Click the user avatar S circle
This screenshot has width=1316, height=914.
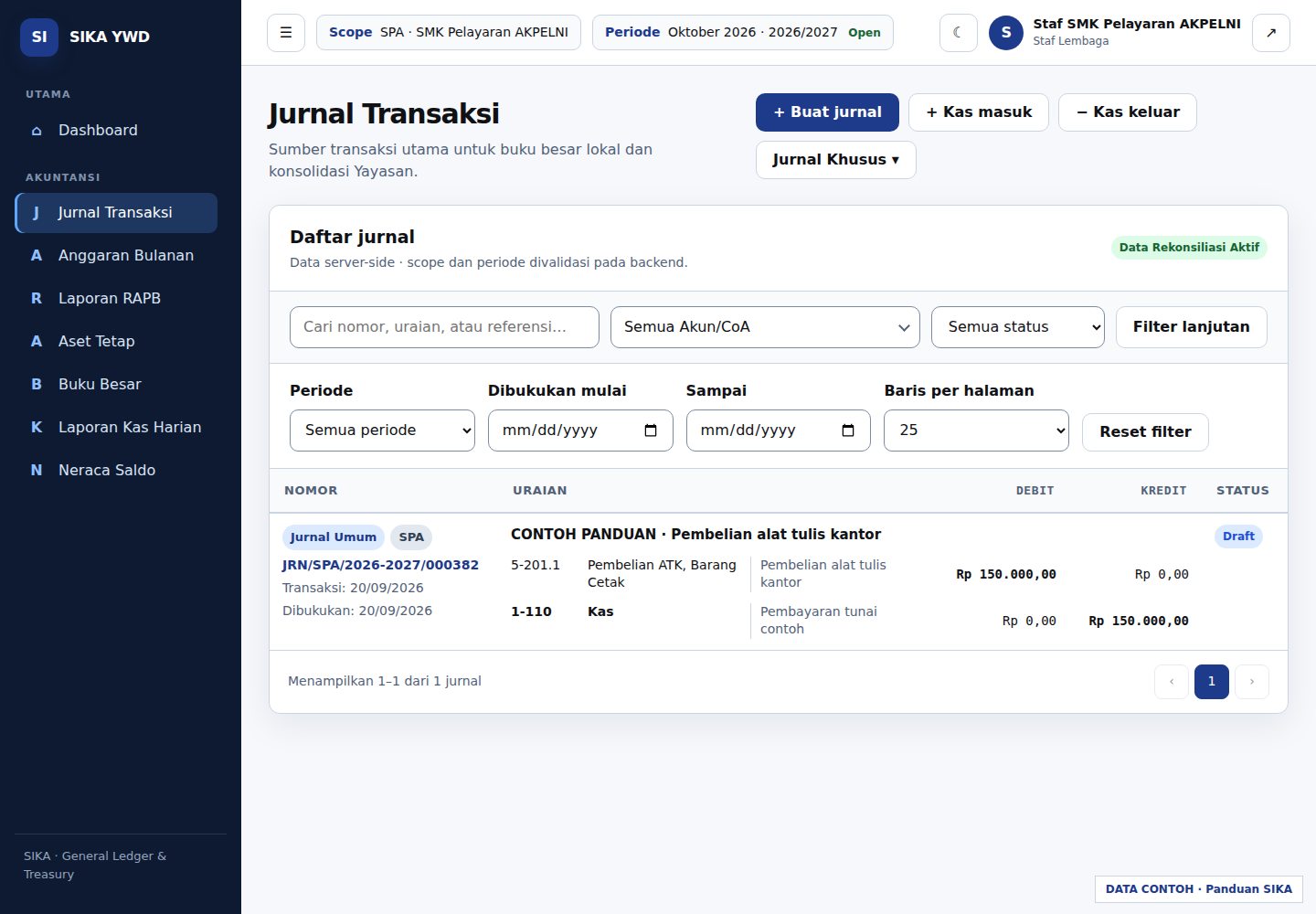(x=1006, y=33)
